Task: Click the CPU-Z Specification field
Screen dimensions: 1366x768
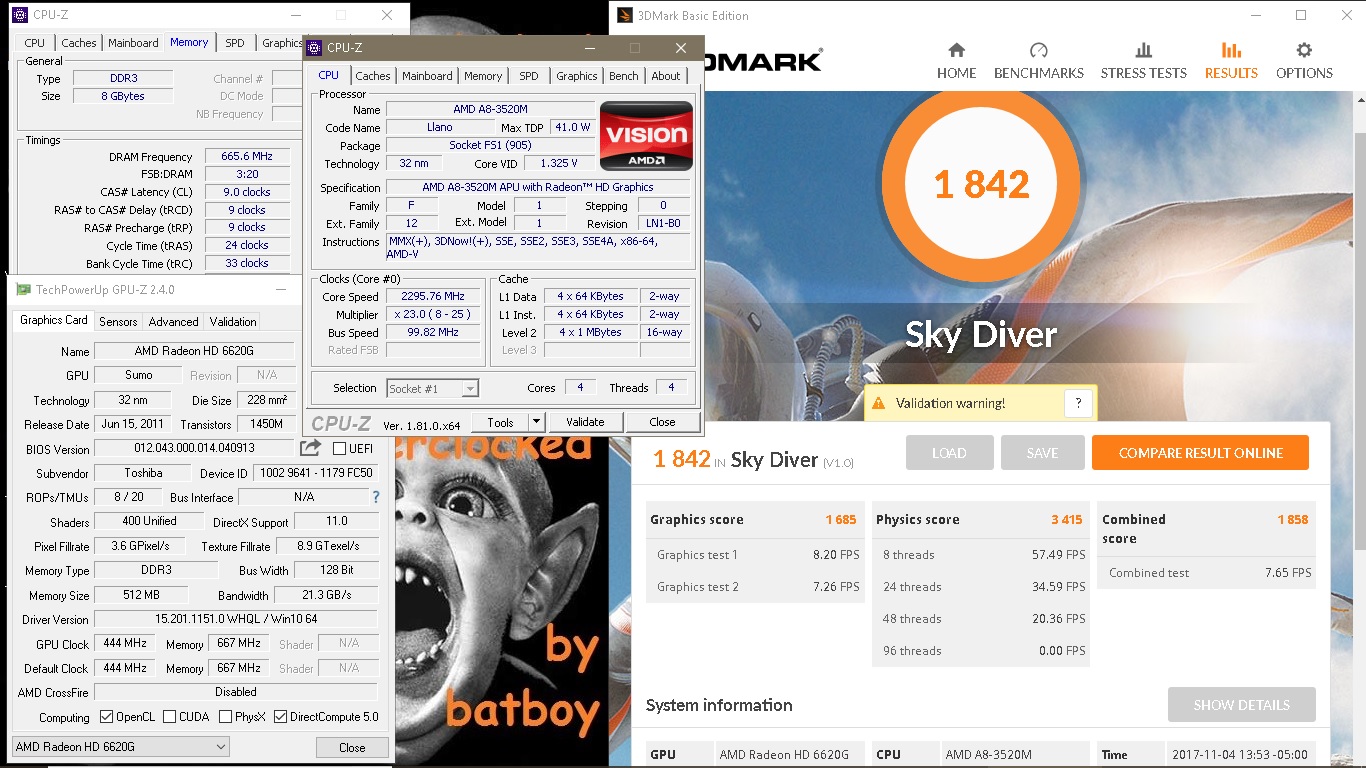Action: 537,187
